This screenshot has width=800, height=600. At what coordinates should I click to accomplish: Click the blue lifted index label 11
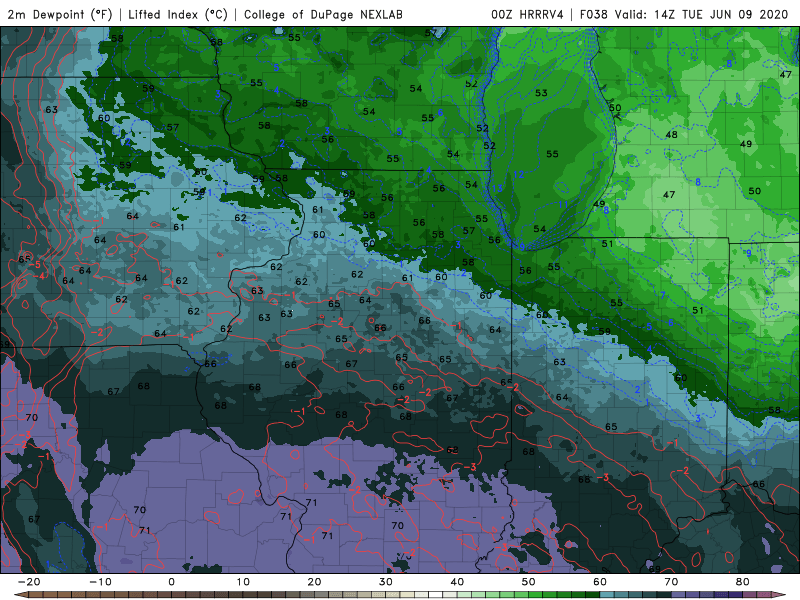pyautogui.click(x=563, y=205)
